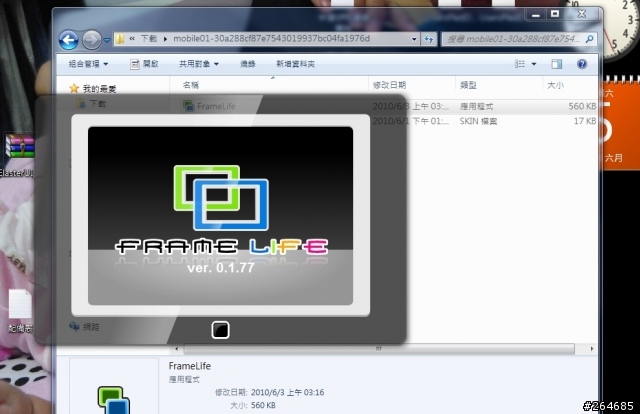Close the Explorer window
This screenshot has height=414, width=640.
pyautogui.click(x=582, y=14)
